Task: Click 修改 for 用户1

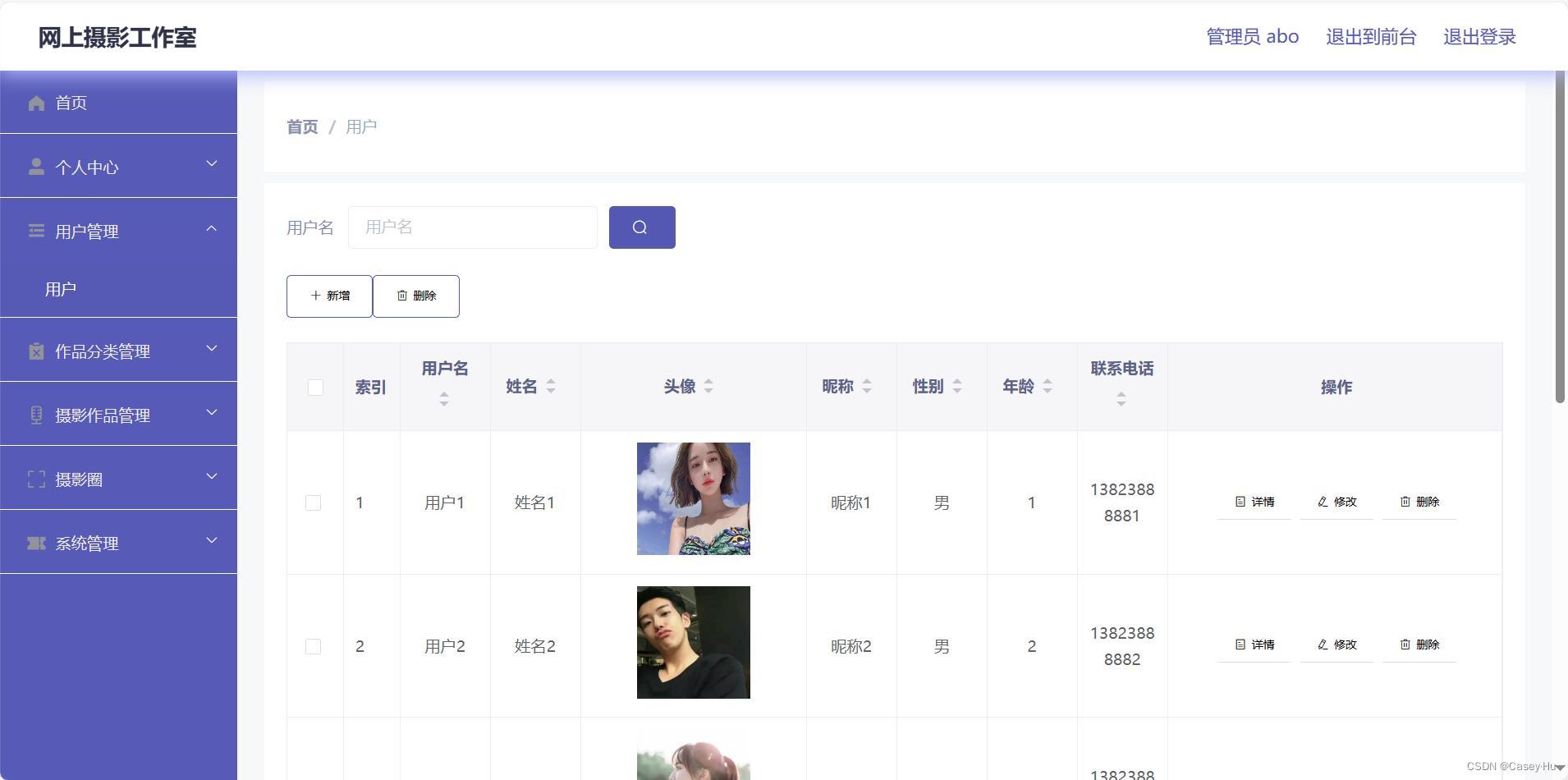Action: click(1336, 502)
